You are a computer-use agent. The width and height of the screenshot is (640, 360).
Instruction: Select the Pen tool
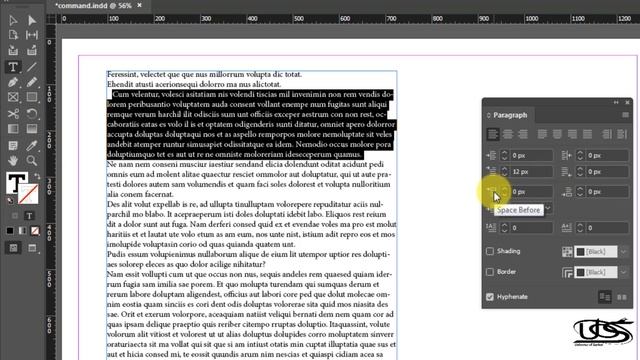(13, 82)
